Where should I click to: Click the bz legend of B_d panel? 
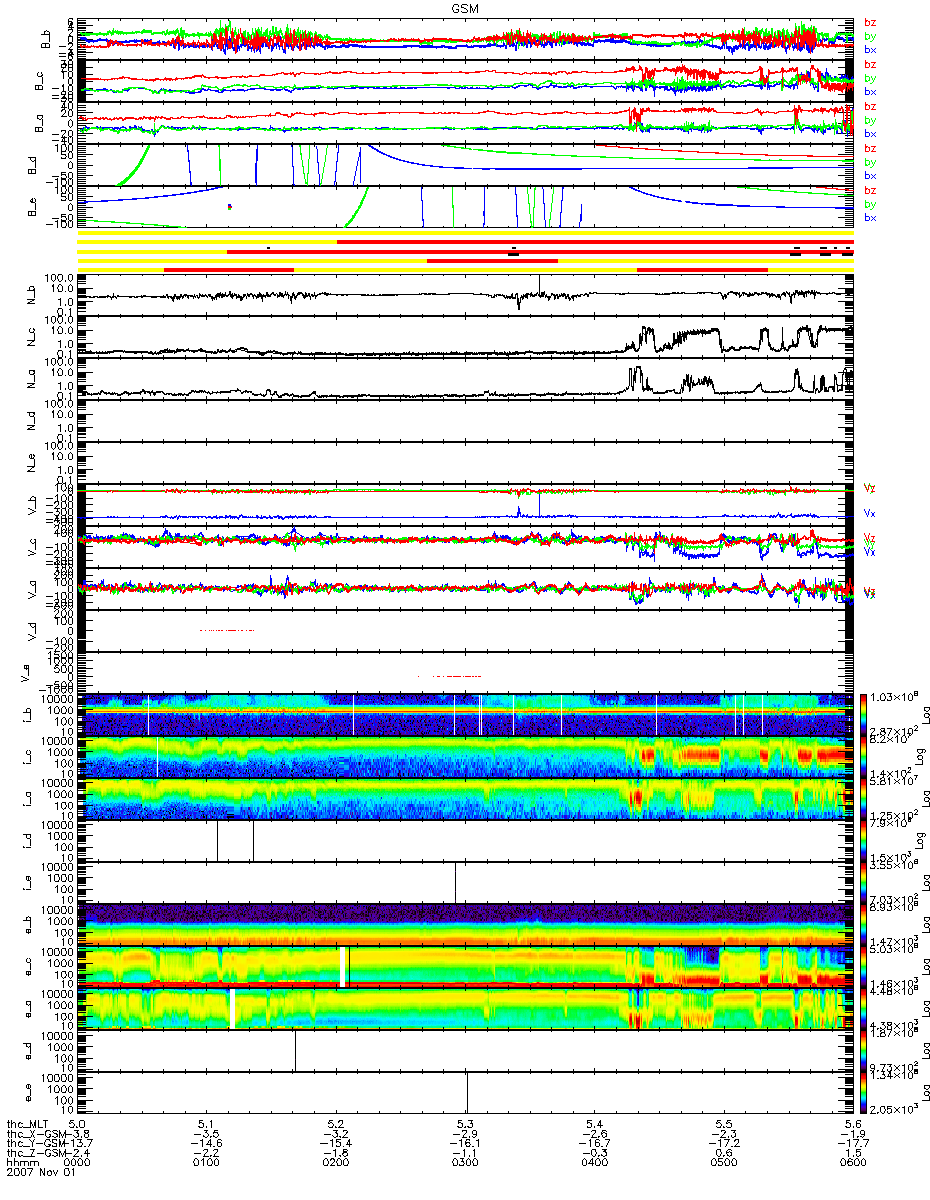870,148
